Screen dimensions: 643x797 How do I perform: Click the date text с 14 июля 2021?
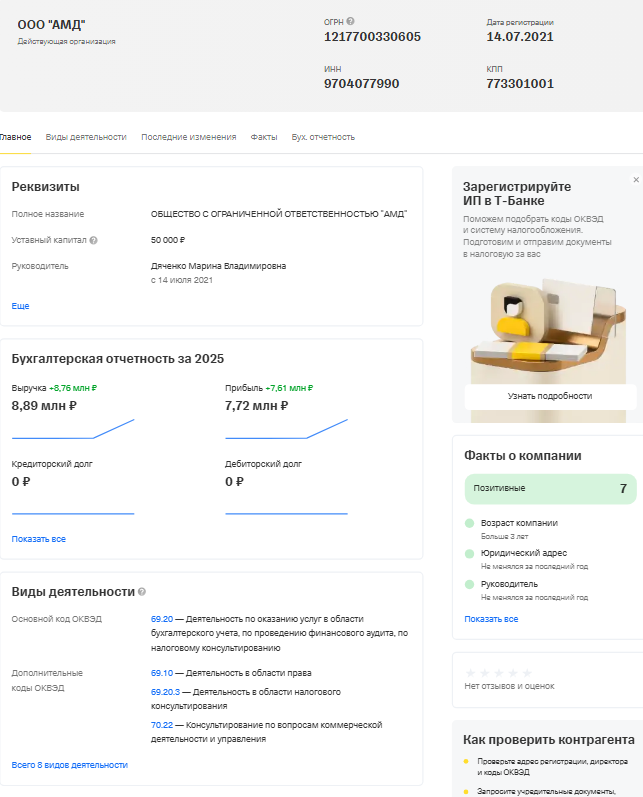point(182,280)
